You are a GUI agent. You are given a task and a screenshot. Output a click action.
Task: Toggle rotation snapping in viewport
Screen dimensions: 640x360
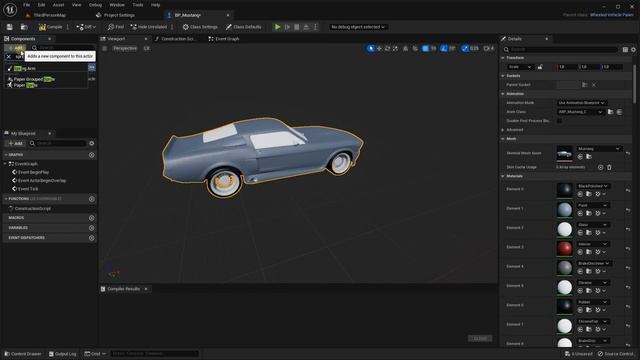click(x=444, y=49)
